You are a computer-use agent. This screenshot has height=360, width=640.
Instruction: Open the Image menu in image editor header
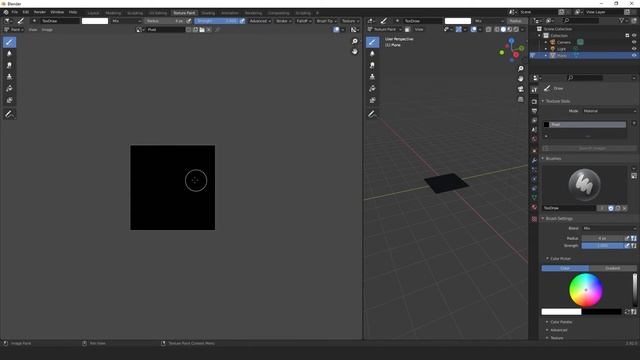coord(47,30)
